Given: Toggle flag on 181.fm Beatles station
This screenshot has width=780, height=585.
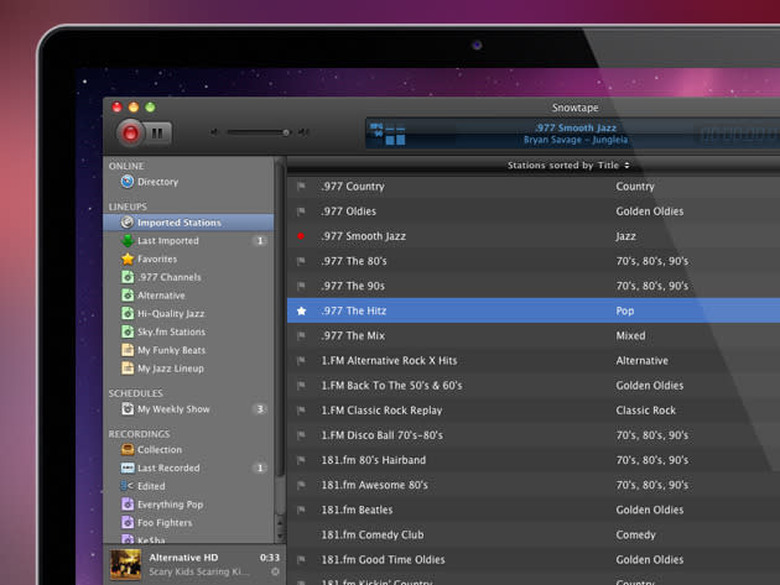Looking at the screenshot, I should (x=301, y=510).
